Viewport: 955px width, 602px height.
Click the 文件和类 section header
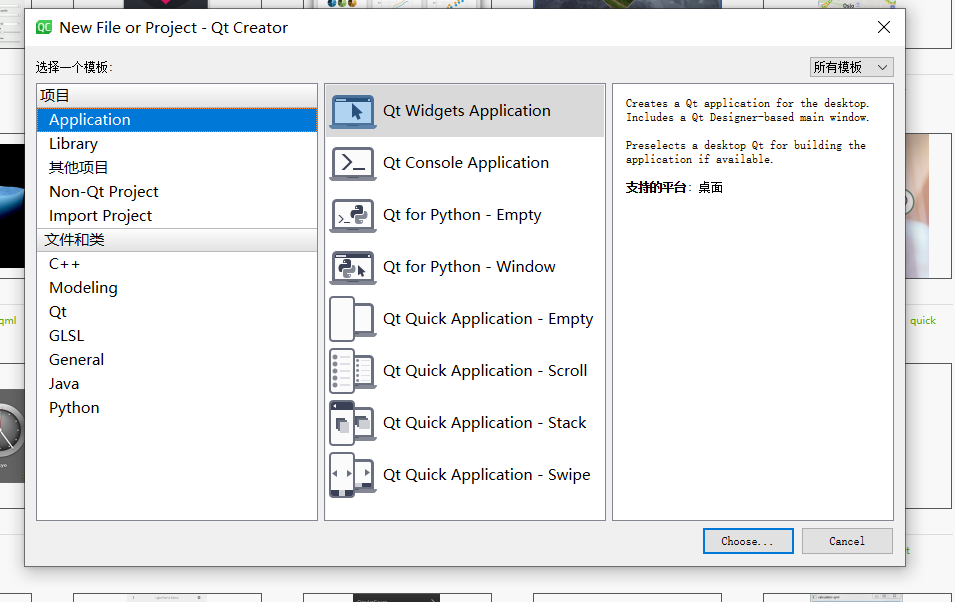177,240
